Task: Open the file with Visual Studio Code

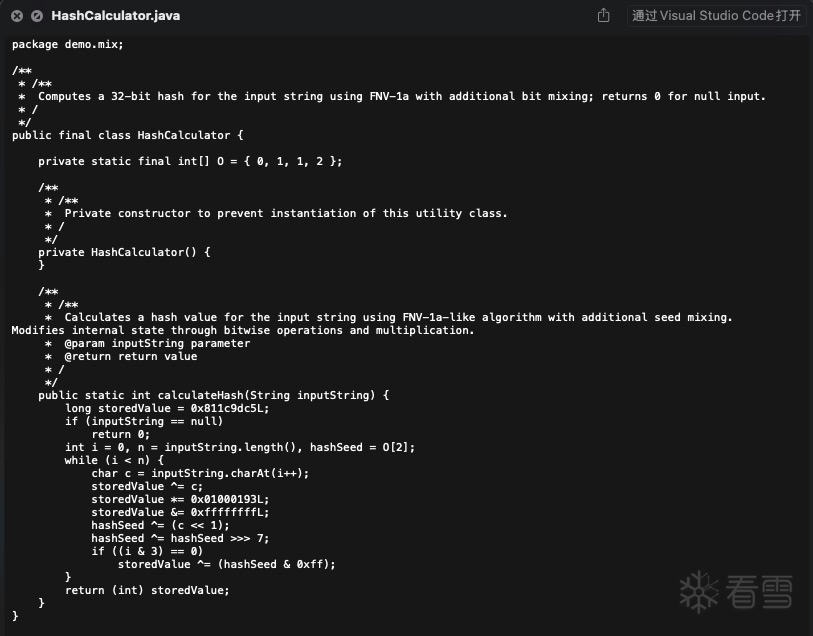Action: pyautogui.click(x=716, y=16)
